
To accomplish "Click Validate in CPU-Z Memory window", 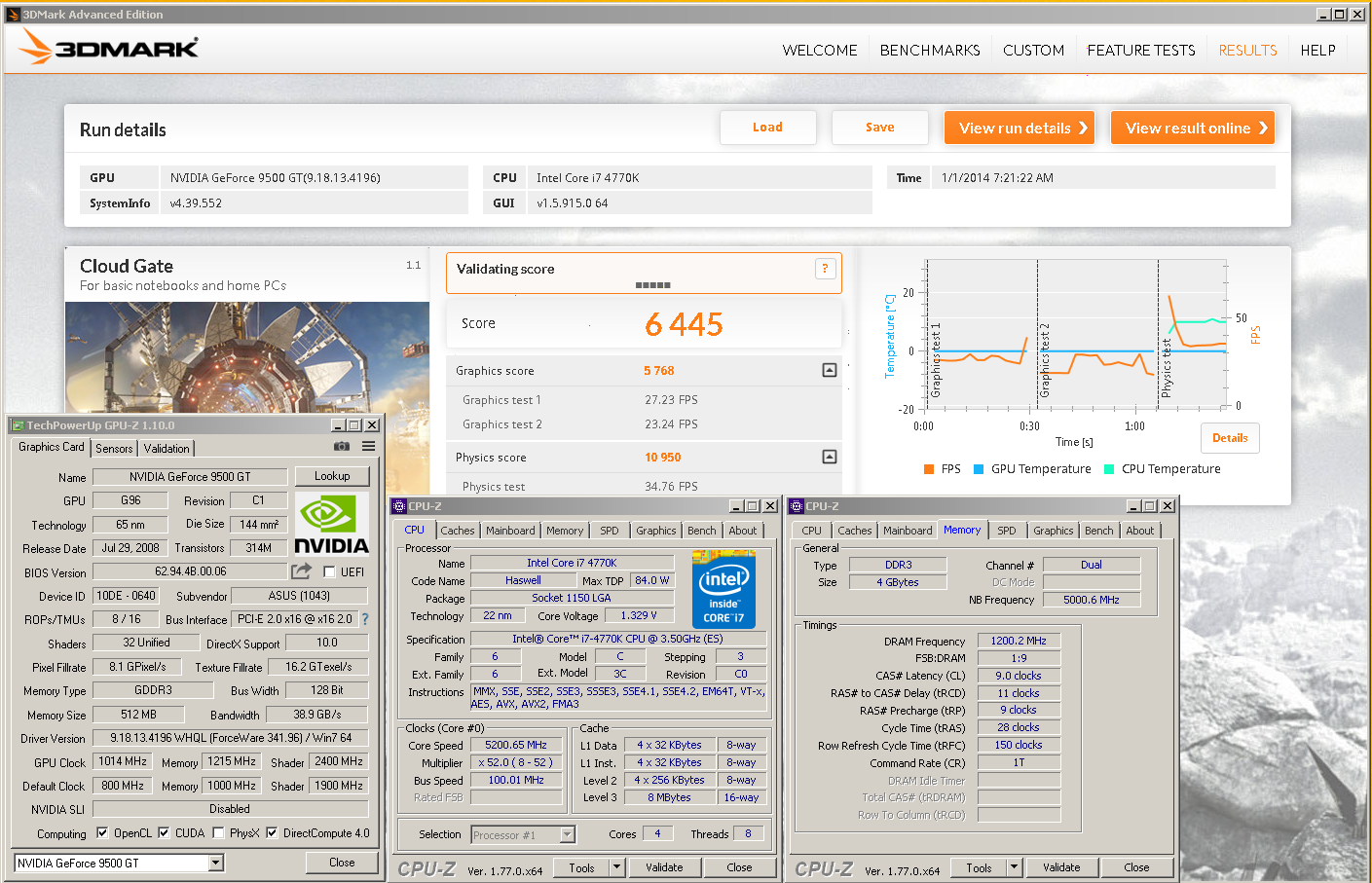I will [x=1061, y=867].
